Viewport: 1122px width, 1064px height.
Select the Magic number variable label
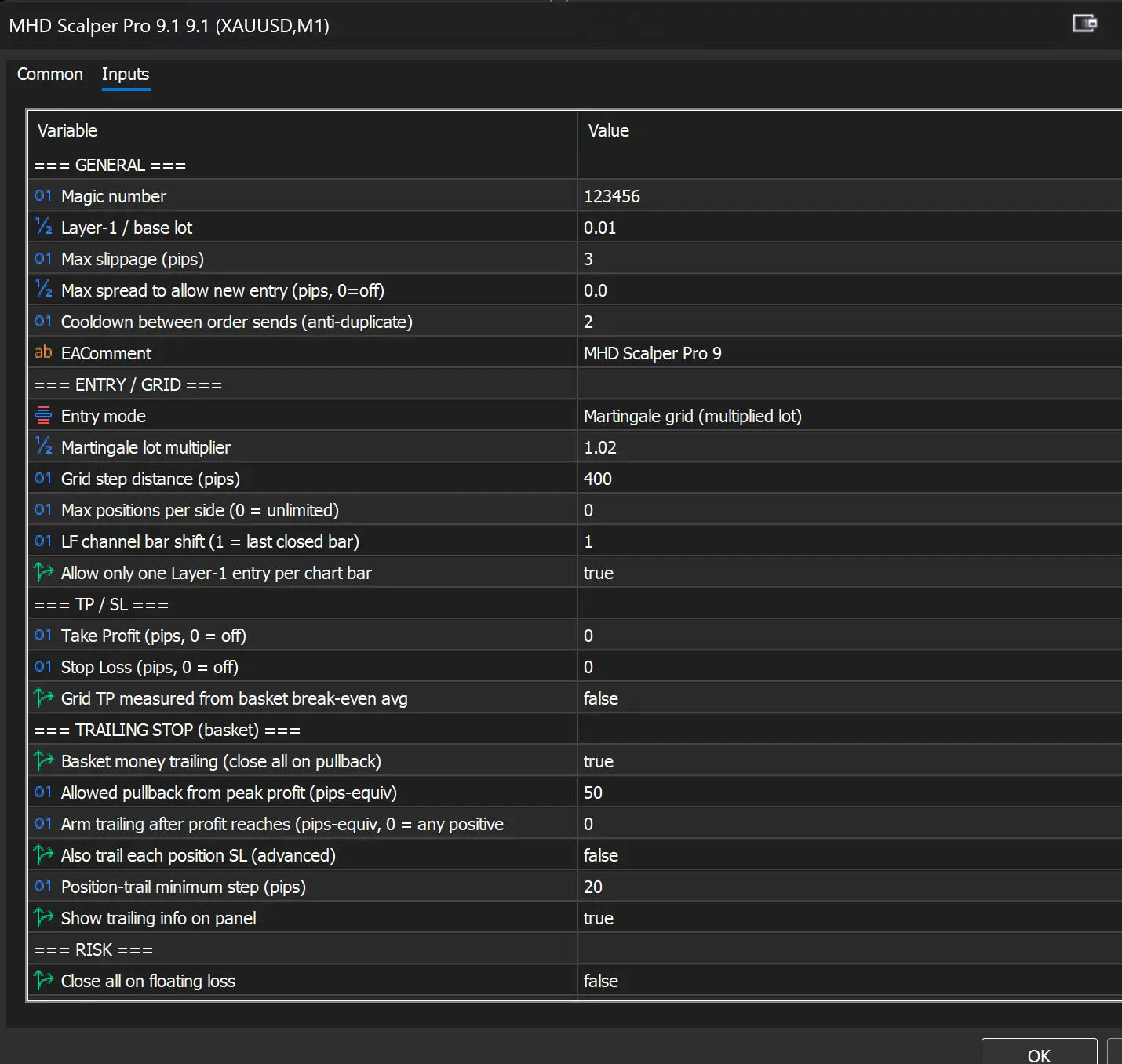click(114, 196)
